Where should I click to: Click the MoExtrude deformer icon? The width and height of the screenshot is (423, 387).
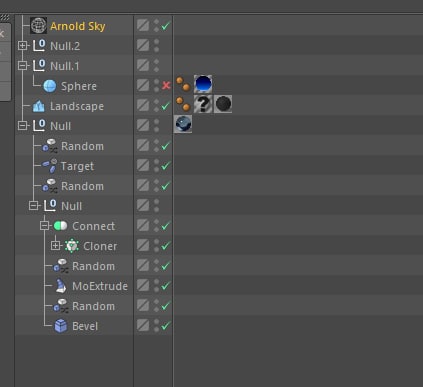(x=61, y=286)
